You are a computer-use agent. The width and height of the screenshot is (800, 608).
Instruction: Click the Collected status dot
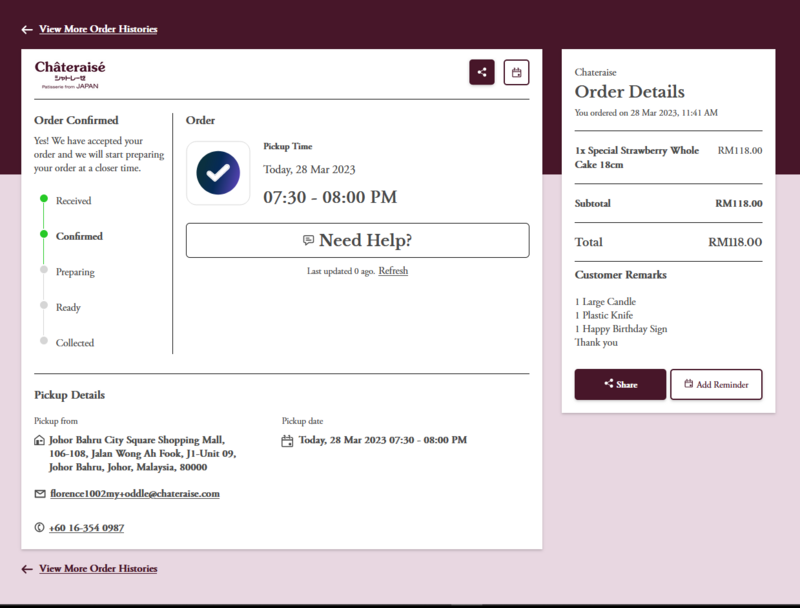(x=44, y=341)
